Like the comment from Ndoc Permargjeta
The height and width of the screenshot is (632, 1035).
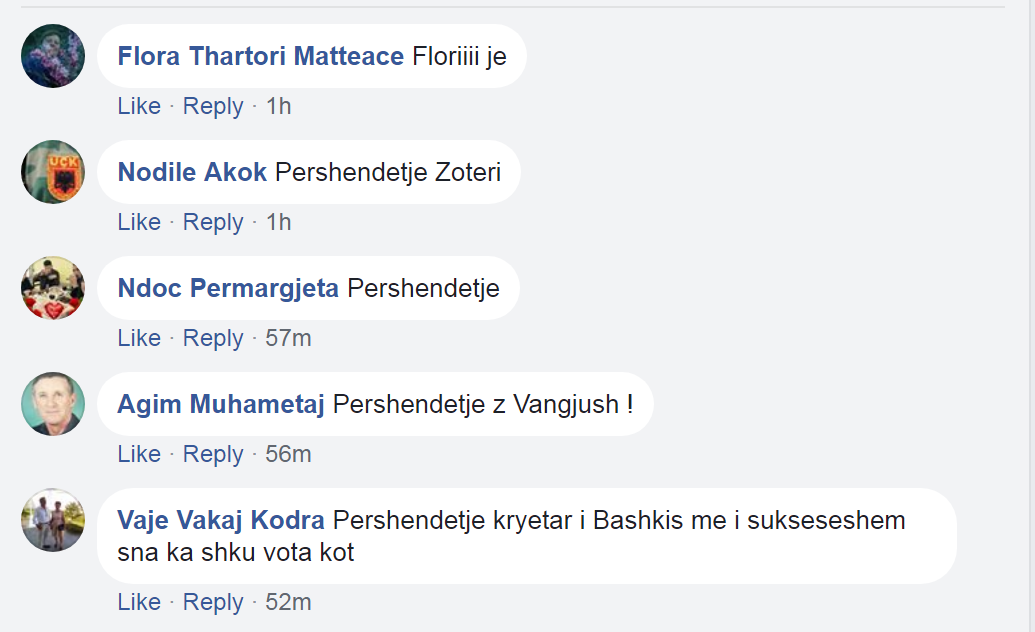pyautogui.click(x=139, y=338)
